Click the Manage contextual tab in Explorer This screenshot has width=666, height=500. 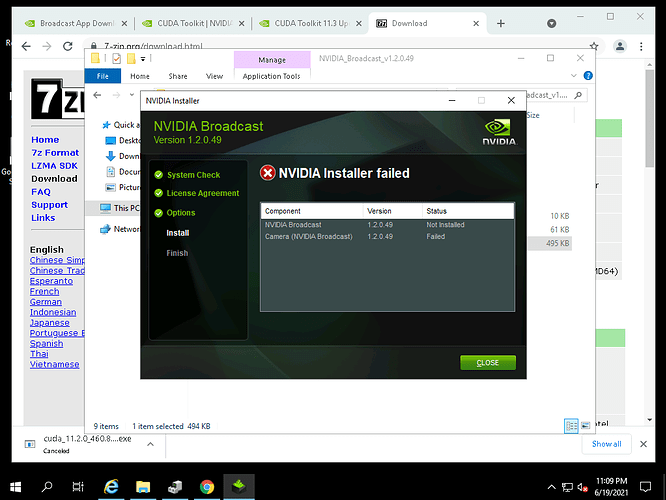click(x=272, y=60)
